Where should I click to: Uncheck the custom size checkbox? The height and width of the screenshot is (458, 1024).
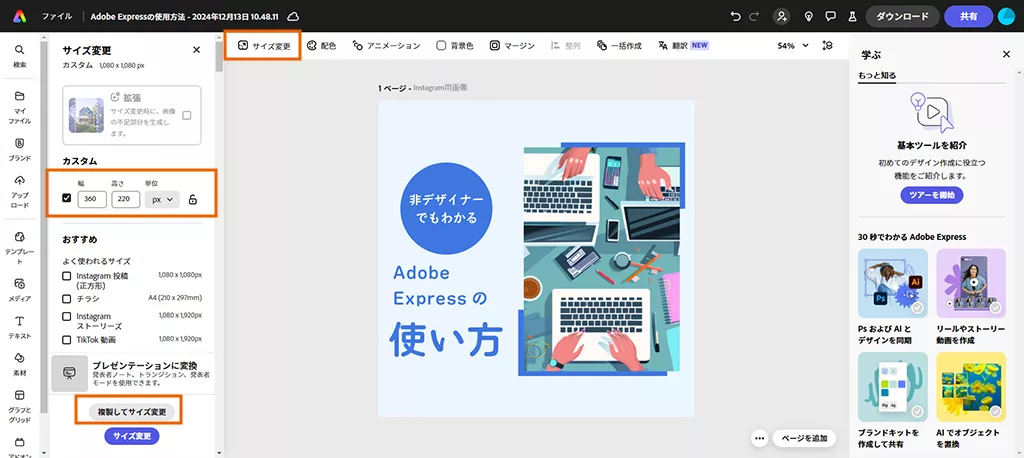[x=67, y=198]
